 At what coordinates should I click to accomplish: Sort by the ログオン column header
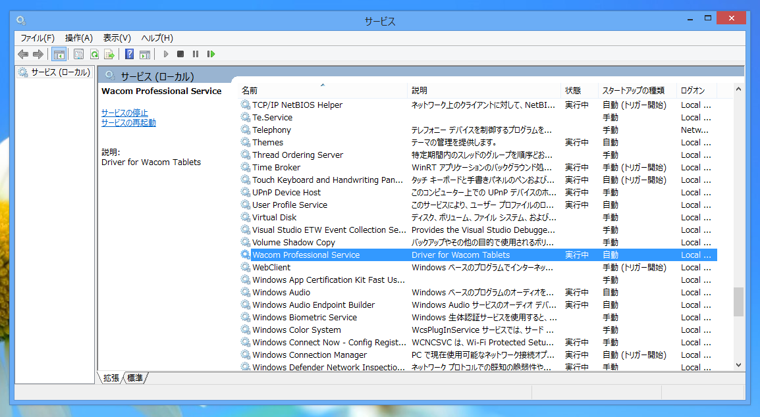pyautogui.click(x=697, y=91)
